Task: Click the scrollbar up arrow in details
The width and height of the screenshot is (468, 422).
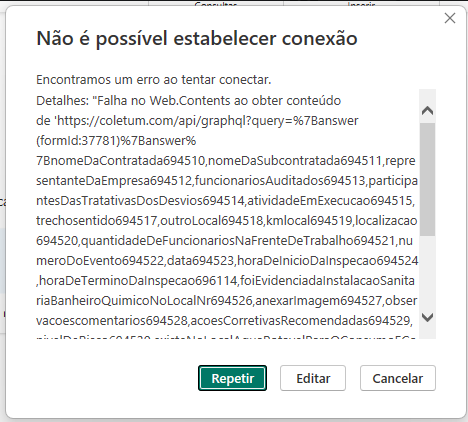Action: click(x=427, y=110)
